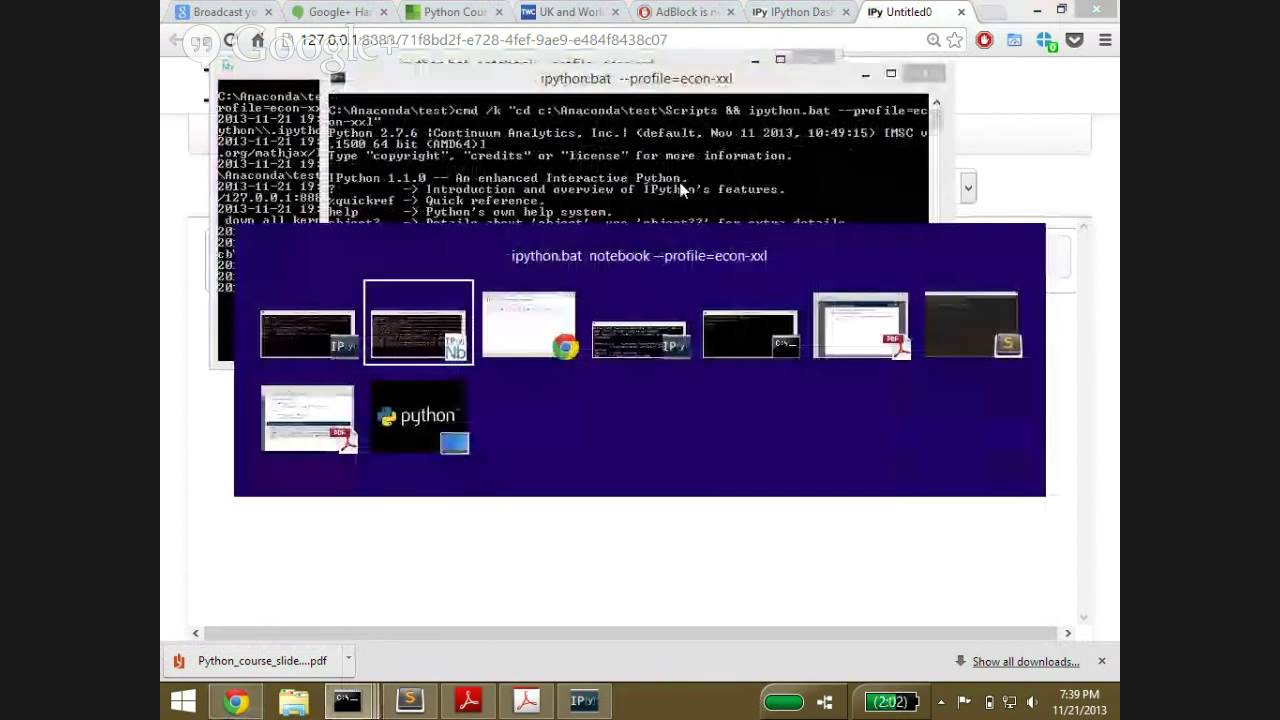Screen dimensions: 1280x720
Task: Open the notebook toolbar dropdown arrow
Action: (x=968, y=188)
